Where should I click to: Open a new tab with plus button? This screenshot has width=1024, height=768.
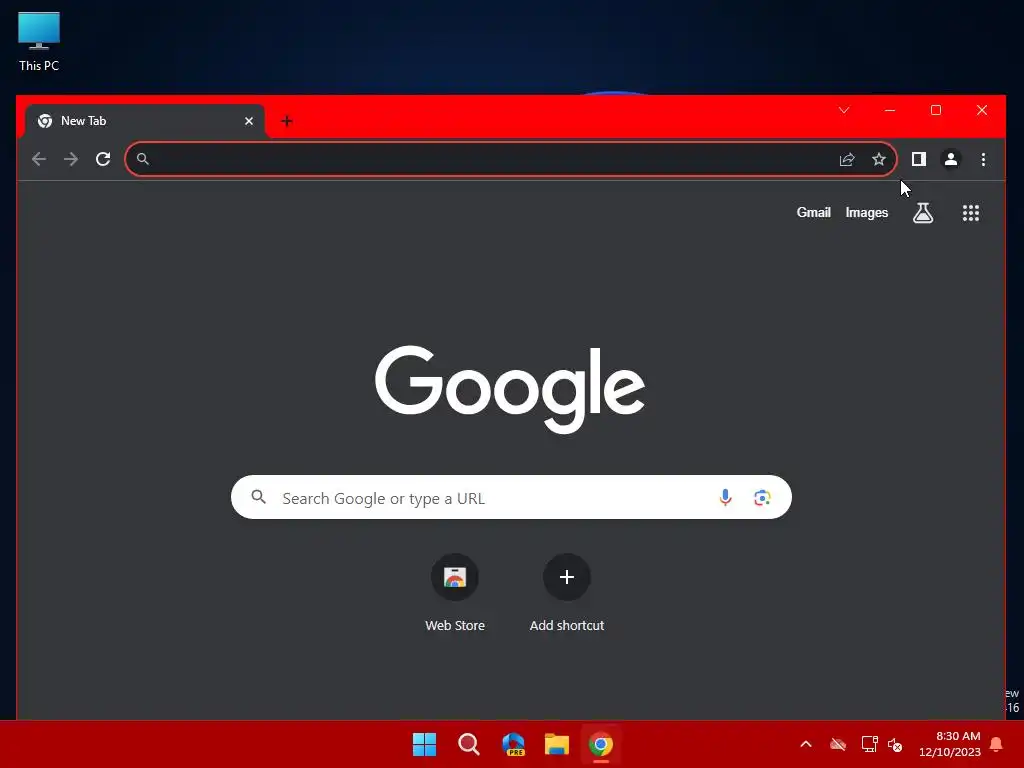(287, 121)
